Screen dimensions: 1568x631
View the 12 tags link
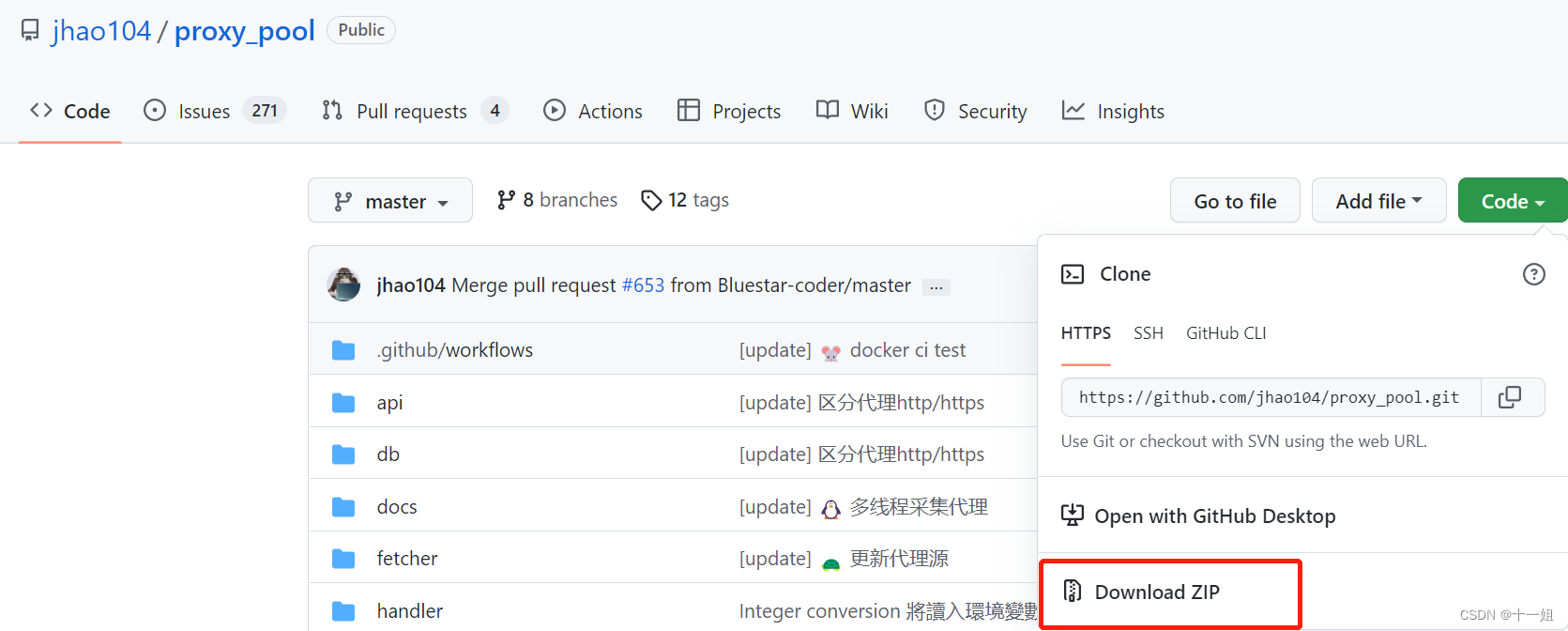[685, 200]
